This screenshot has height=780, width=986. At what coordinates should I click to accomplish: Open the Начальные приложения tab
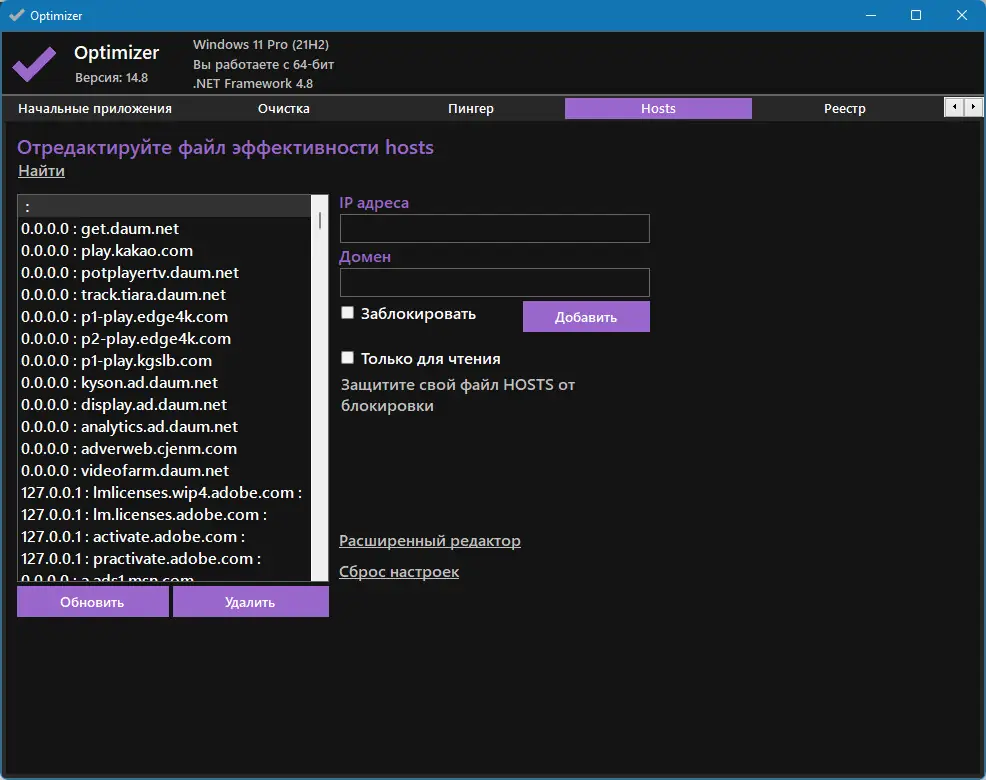95,108
